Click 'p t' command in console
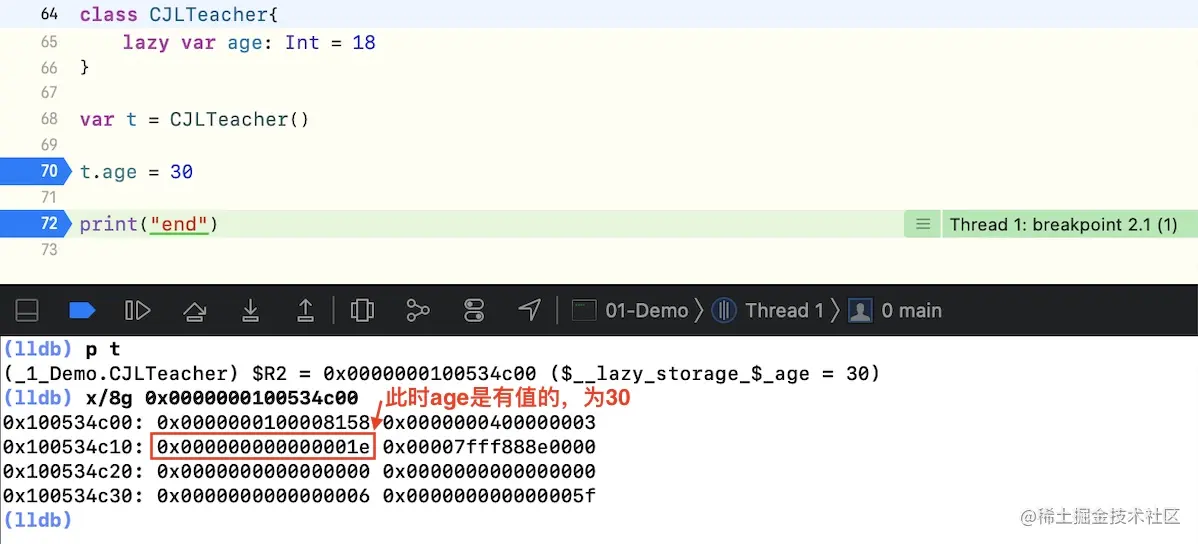This screenshot has height=544, width=1198. point(102,350)
